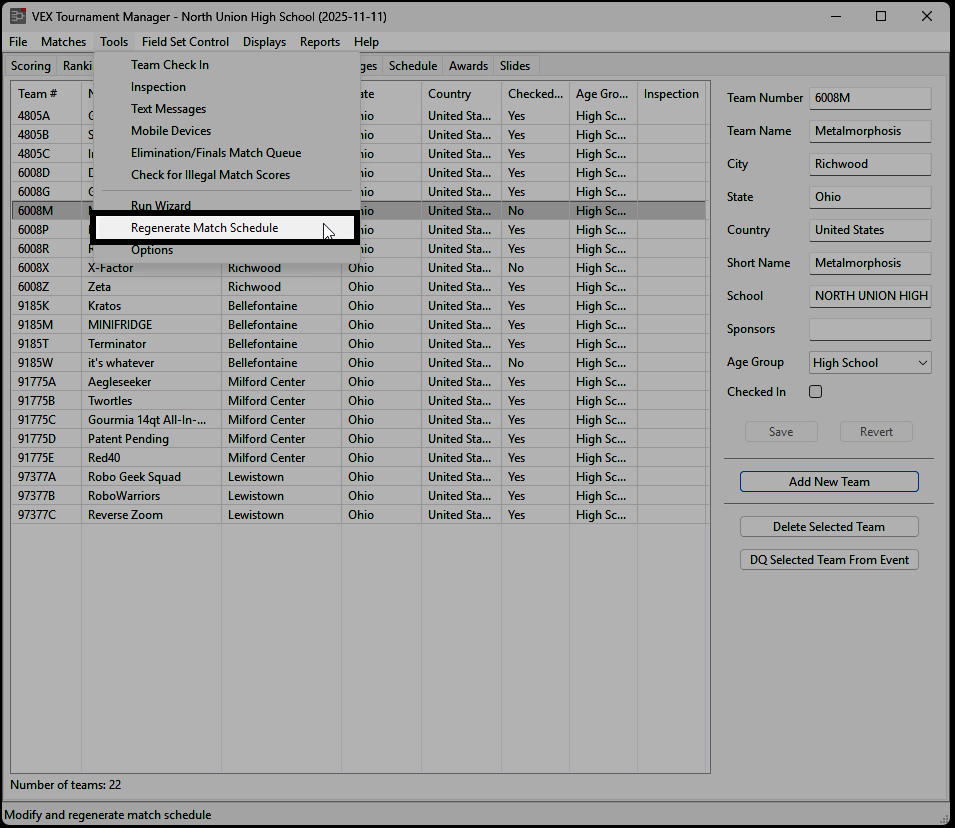Viewport: 955px width, 828px height.
Task: Switch to the Scoring tab
Action: pos(30,66)
